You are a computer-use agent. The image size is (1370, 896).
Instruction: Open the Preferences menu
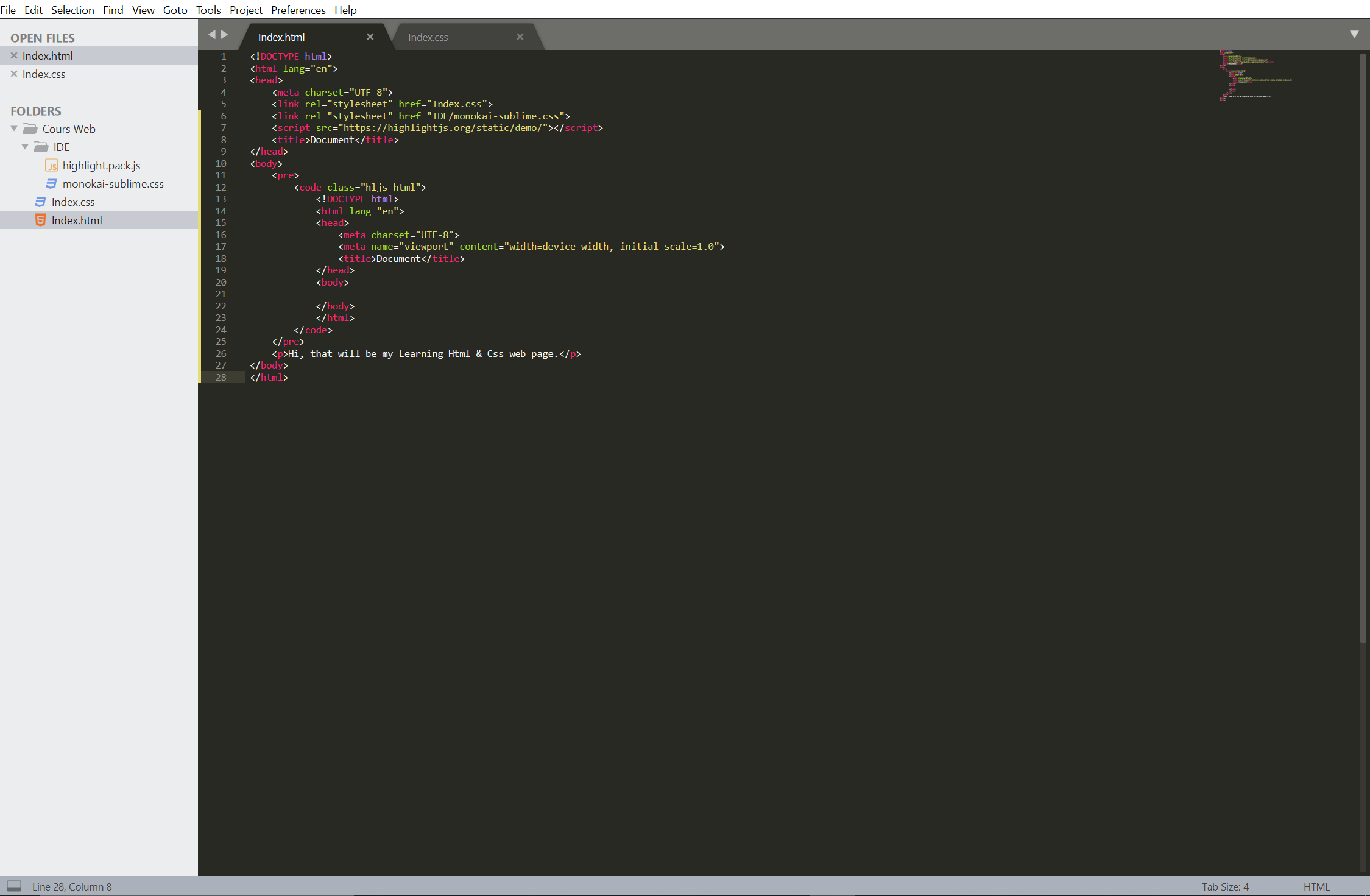coord(298,10)
